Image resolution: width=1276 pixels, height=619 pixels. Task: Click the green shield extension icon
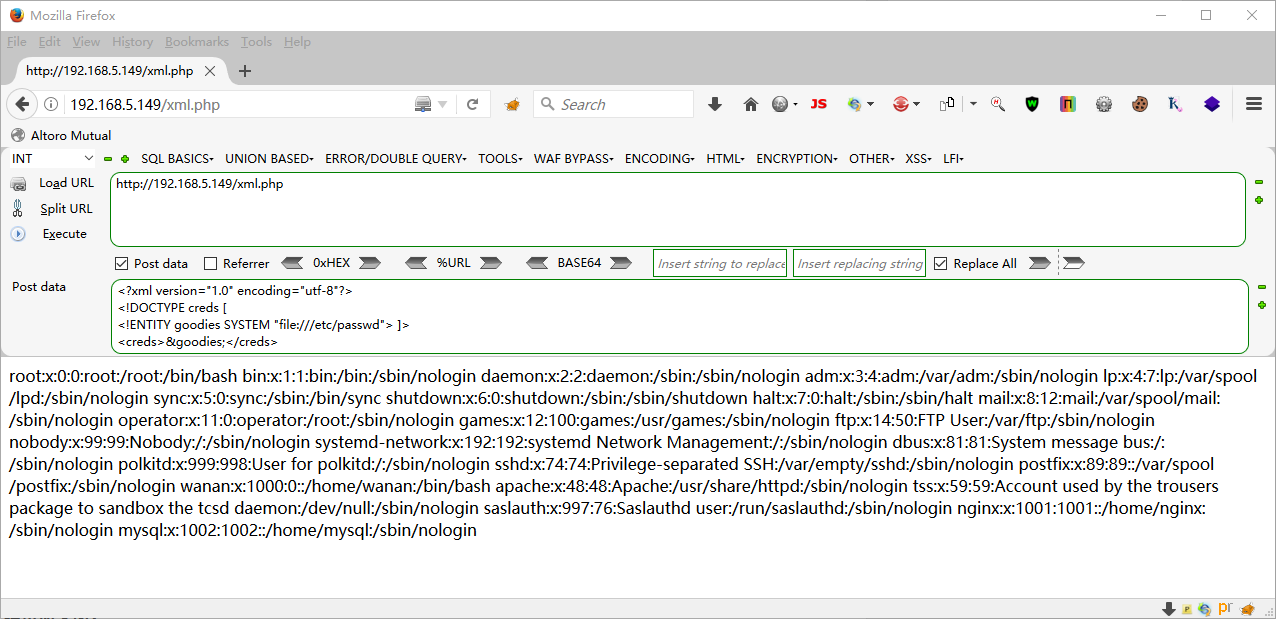click(x=1032, y=104)
